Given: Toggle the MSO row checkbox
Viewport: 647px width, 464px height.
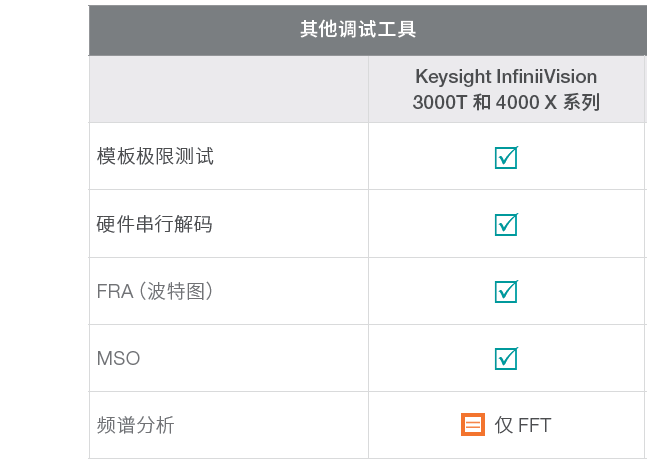Looking at the screenshot, I should 506,358.
